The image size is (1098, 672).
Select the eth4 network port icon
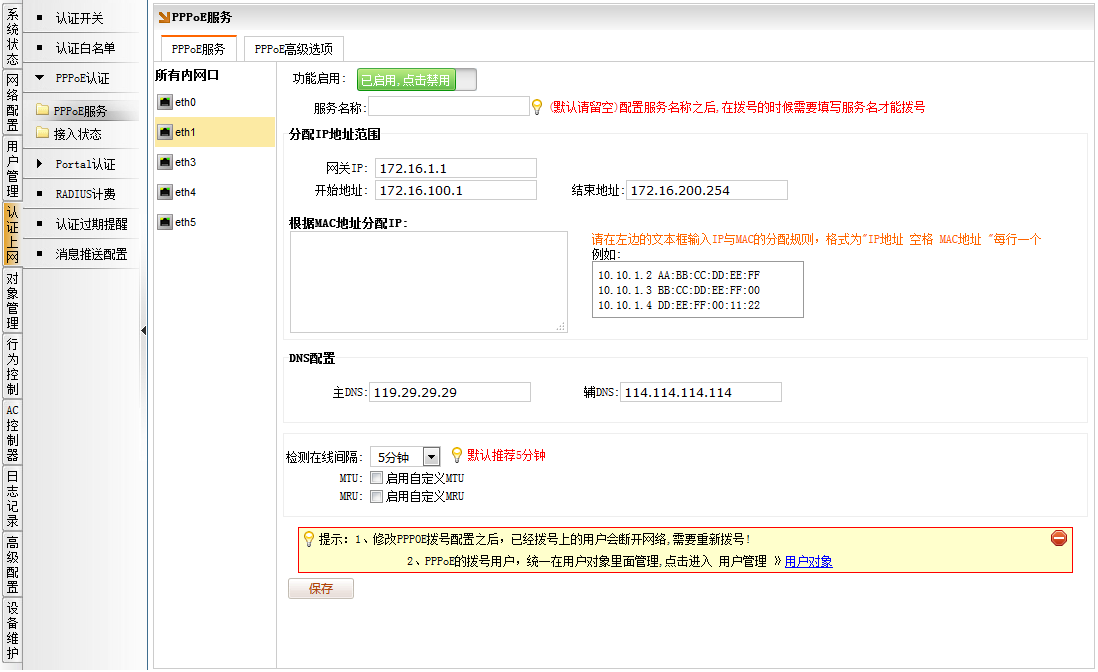(165, 192)
